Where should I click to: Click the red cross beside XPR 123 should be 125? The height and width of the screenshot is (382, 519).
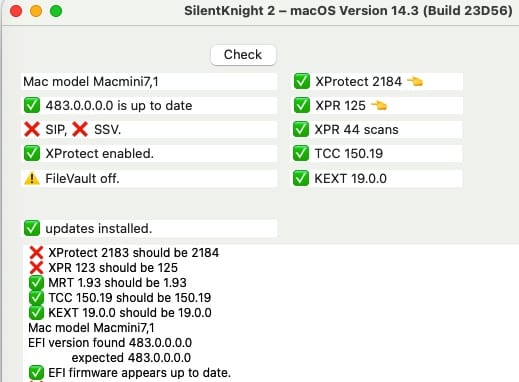click(36, 268)
